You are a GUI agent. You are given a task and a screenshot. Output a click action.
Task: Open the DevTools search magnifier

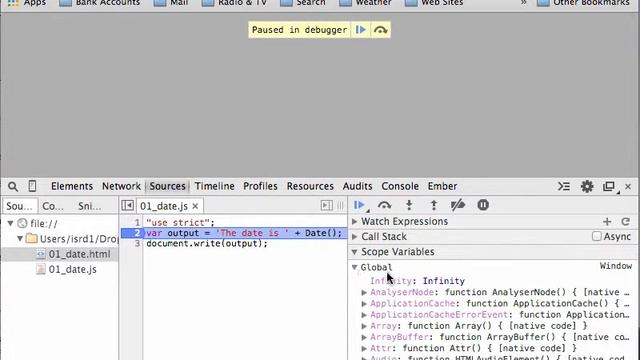click(x=13, y=187)
